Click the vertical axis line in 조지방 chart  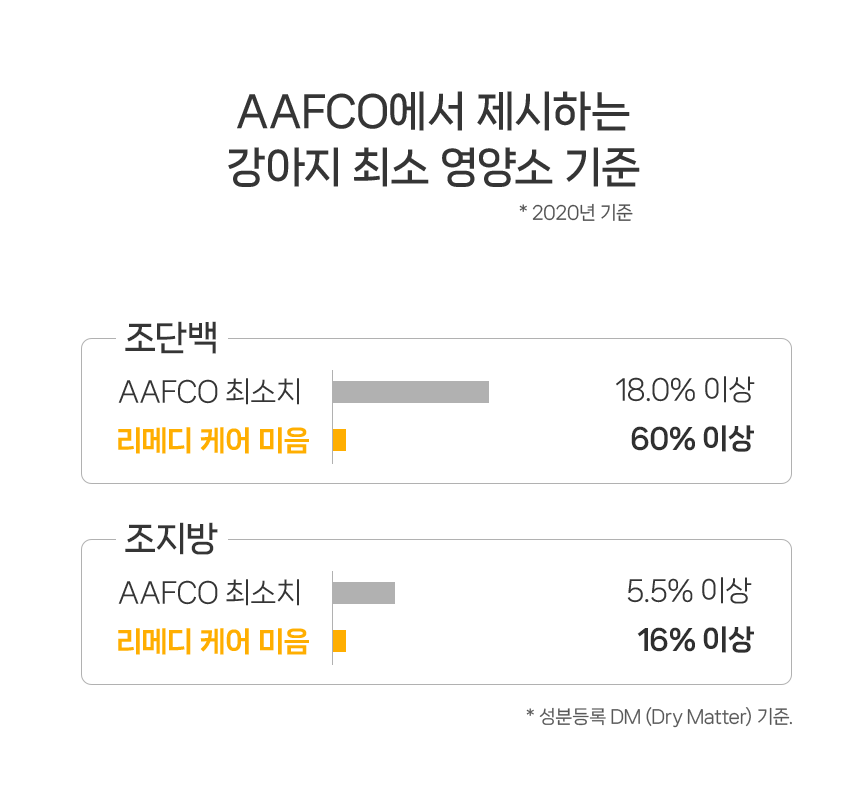[x=332, y=616]
